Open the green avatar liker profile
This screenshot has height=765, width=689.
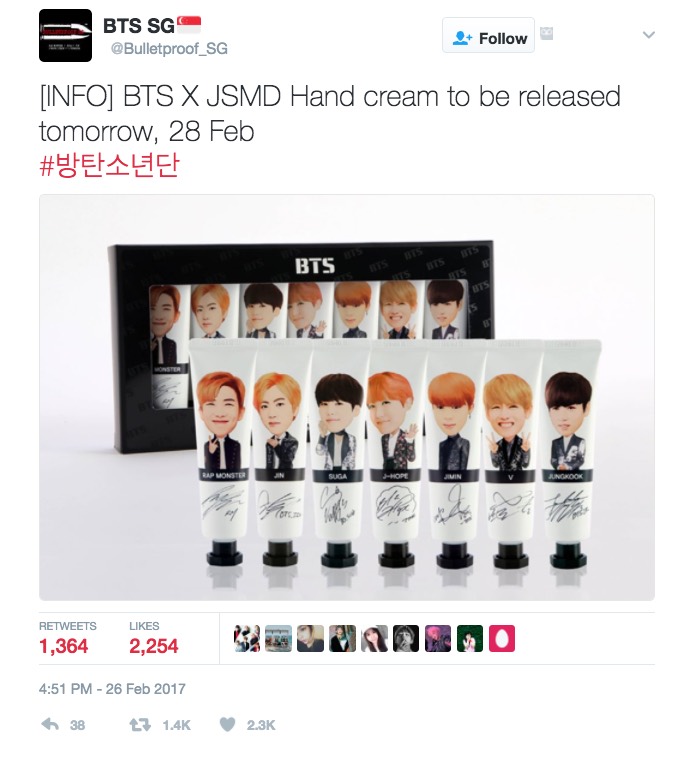point(470,638)
